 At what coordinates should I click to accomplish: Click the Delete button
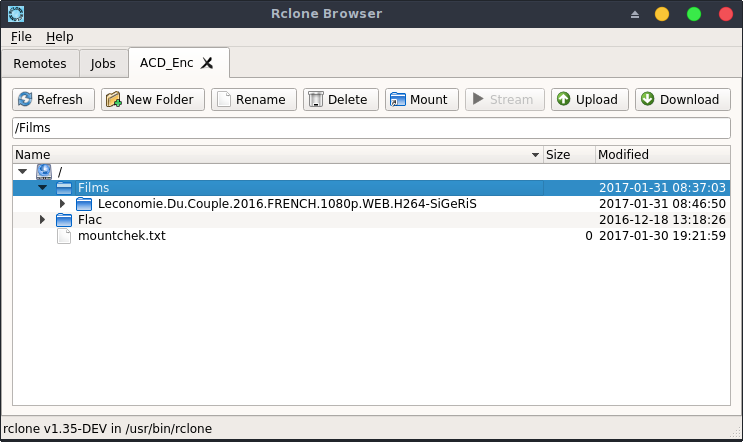(341, 99)
